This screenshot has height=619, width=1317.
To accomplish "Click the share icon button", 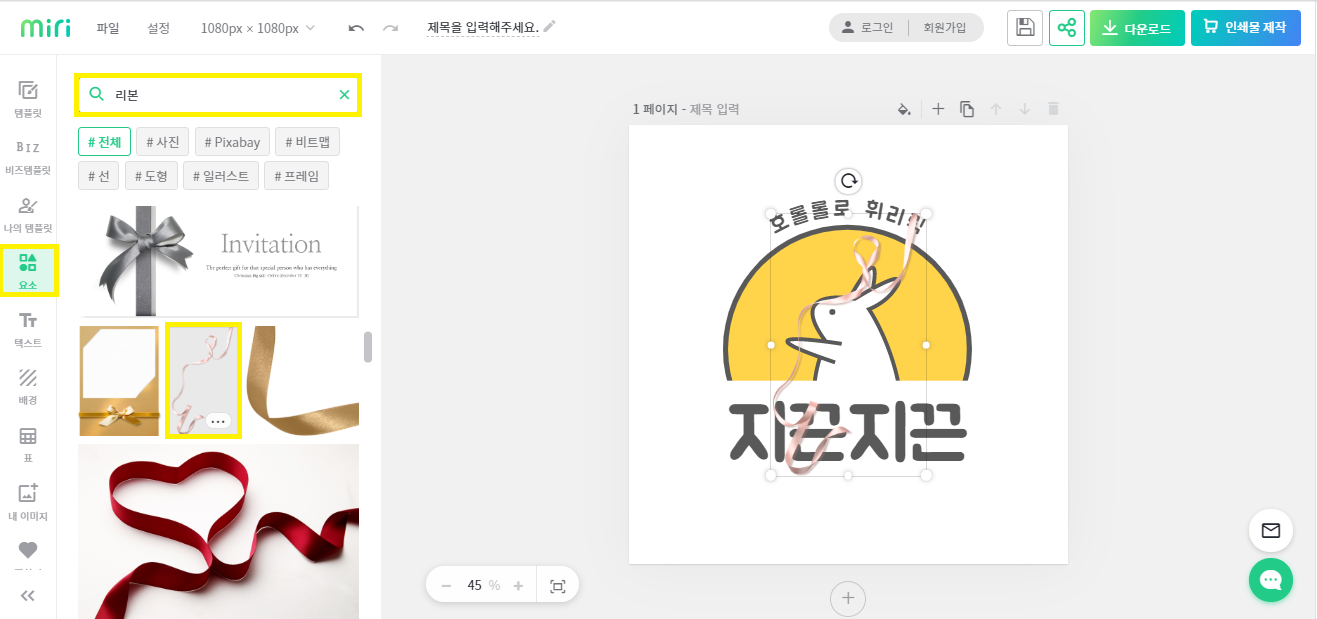I will tap(1067, 28).
